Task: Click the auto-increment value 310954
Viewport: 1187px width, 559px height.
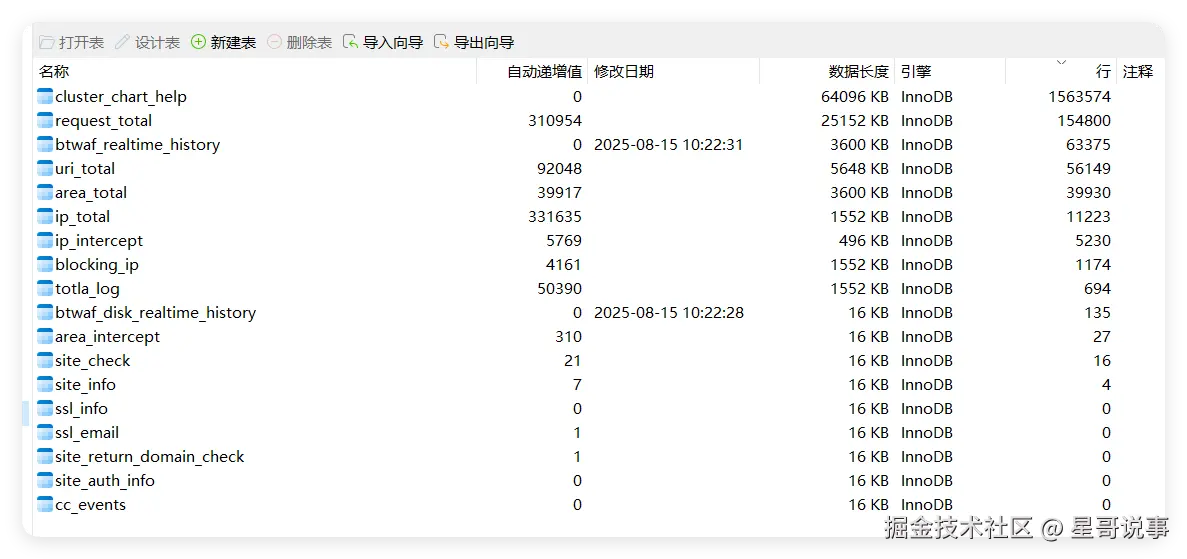Action: [x=555, y=121]
